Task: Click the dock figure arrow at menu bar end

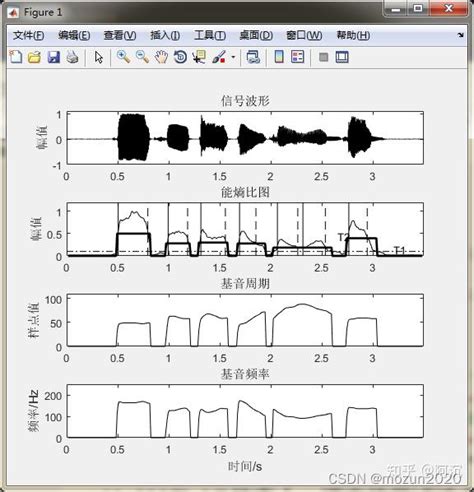Action: 461,35
